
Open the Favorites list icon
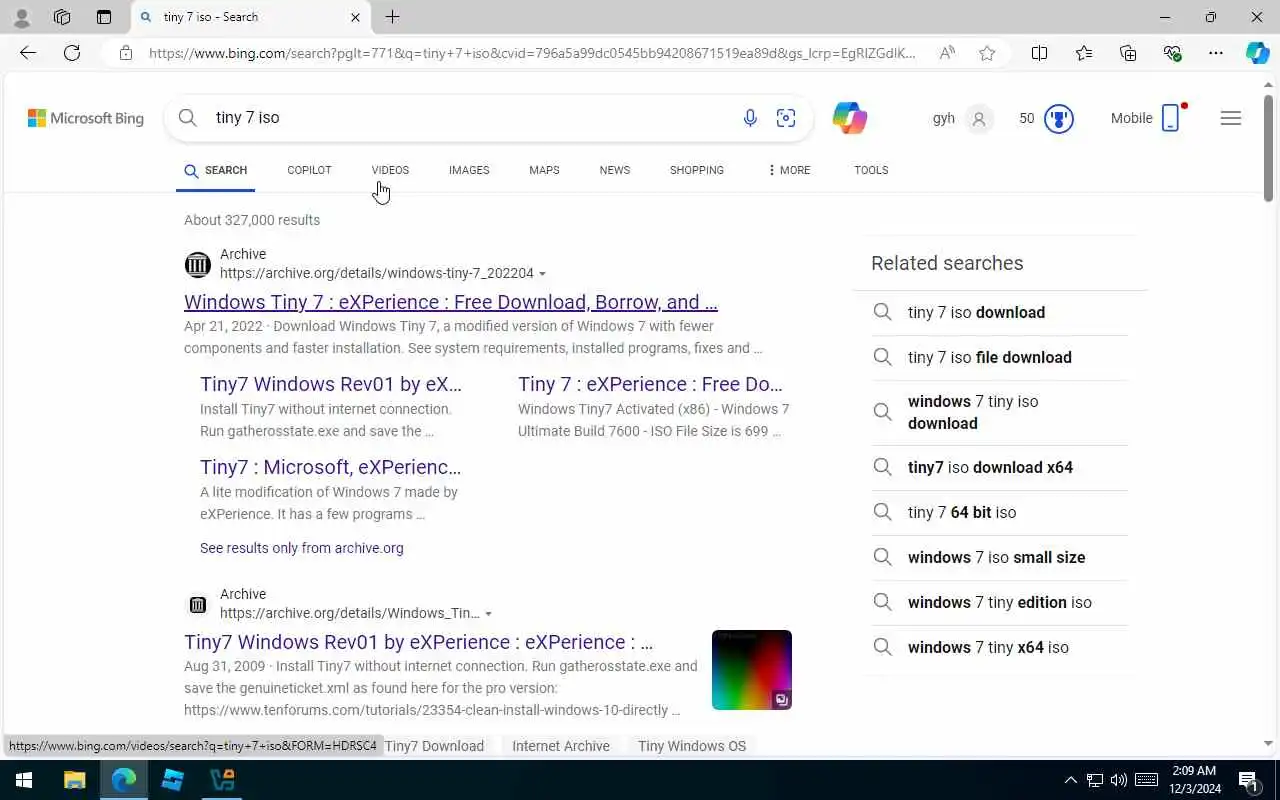(x=1084, y=53)
